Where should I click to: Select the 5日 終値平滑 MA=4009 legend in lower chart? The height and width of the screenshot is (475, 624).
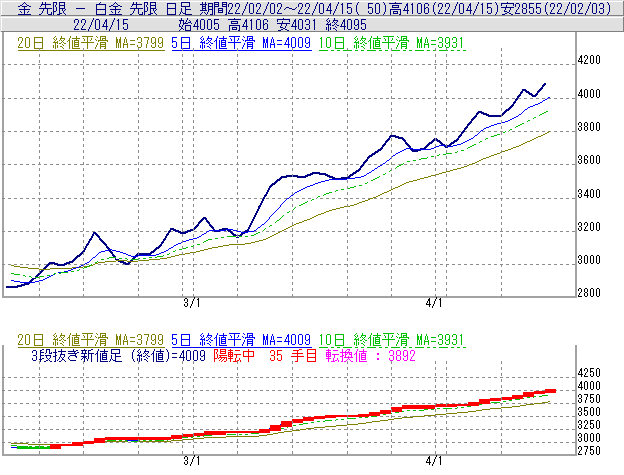[241, 340]
